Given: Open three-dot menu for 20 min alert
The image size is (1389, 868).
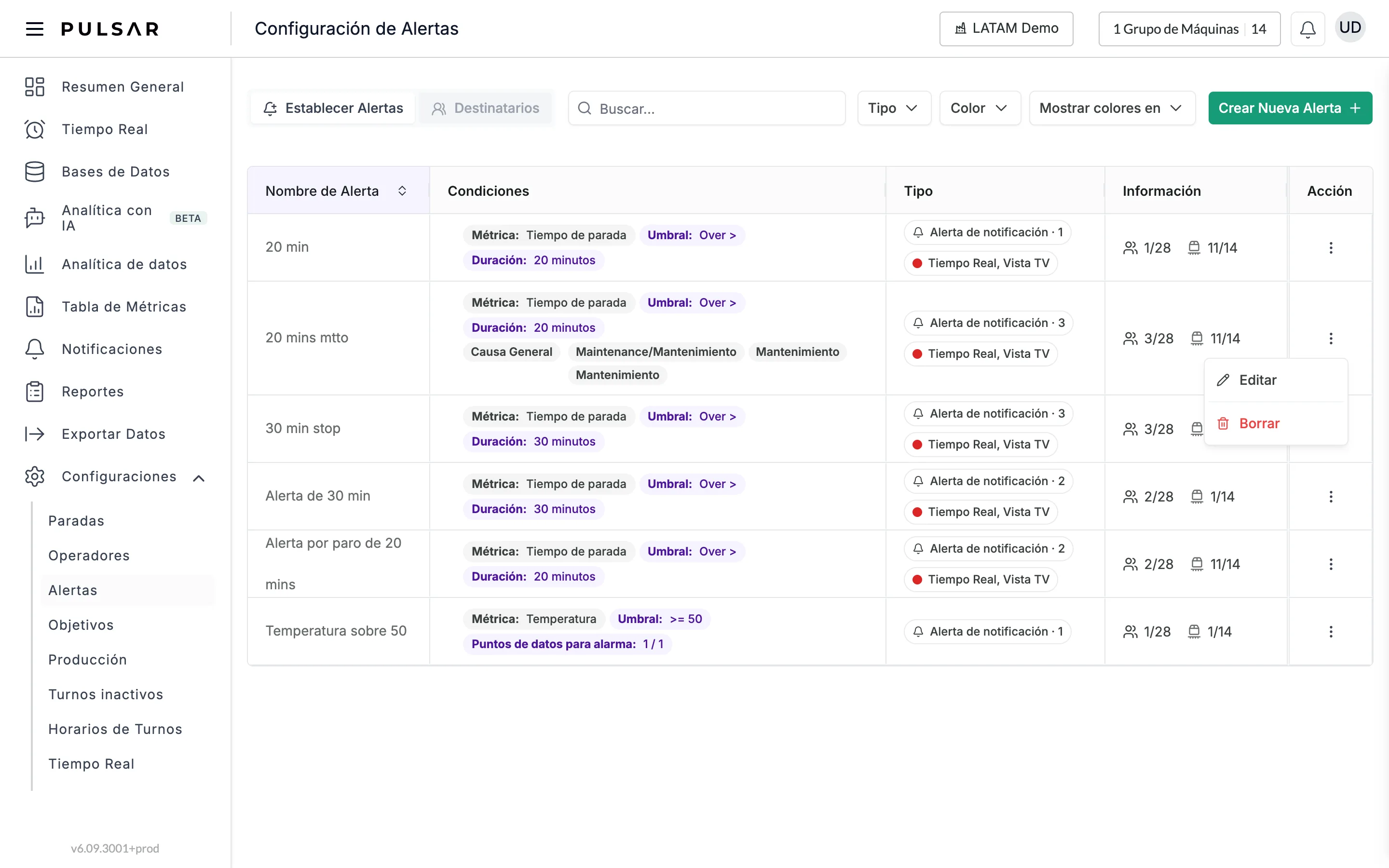Looking at the screenshot, I should pyautogui.click(x=1331, y=248).
